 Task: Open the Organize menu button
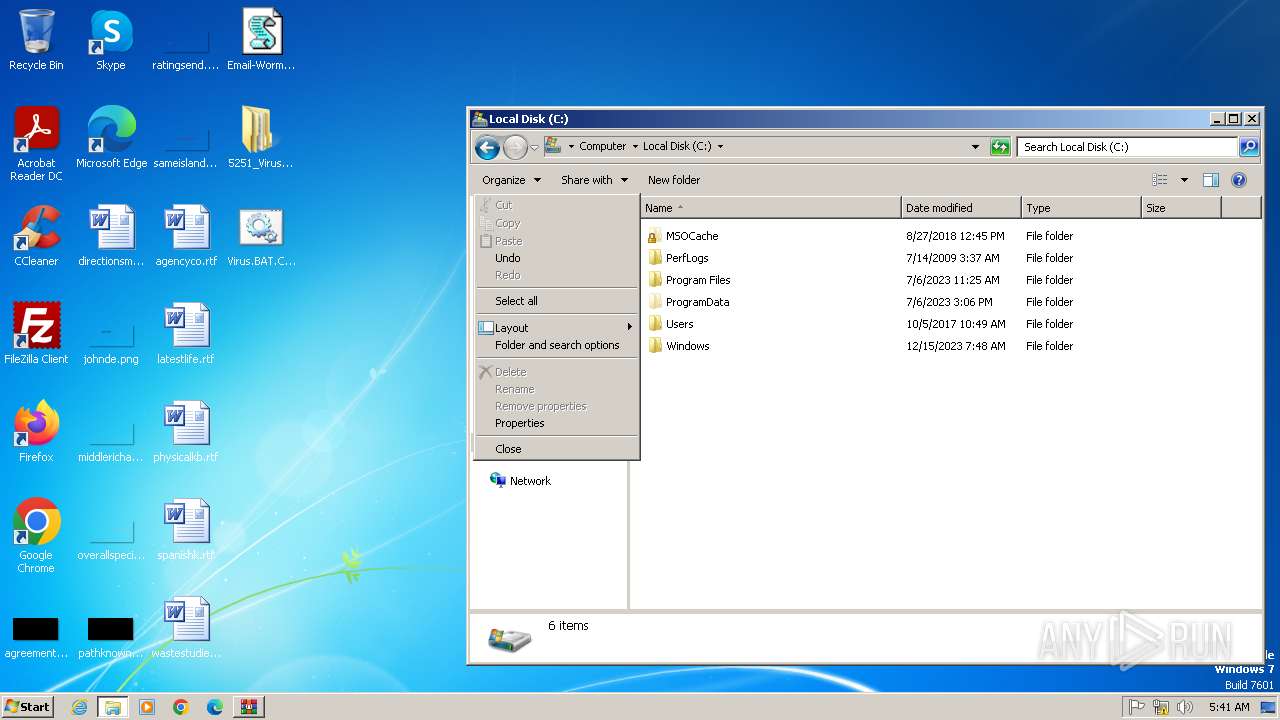click(x=511, y=180)
